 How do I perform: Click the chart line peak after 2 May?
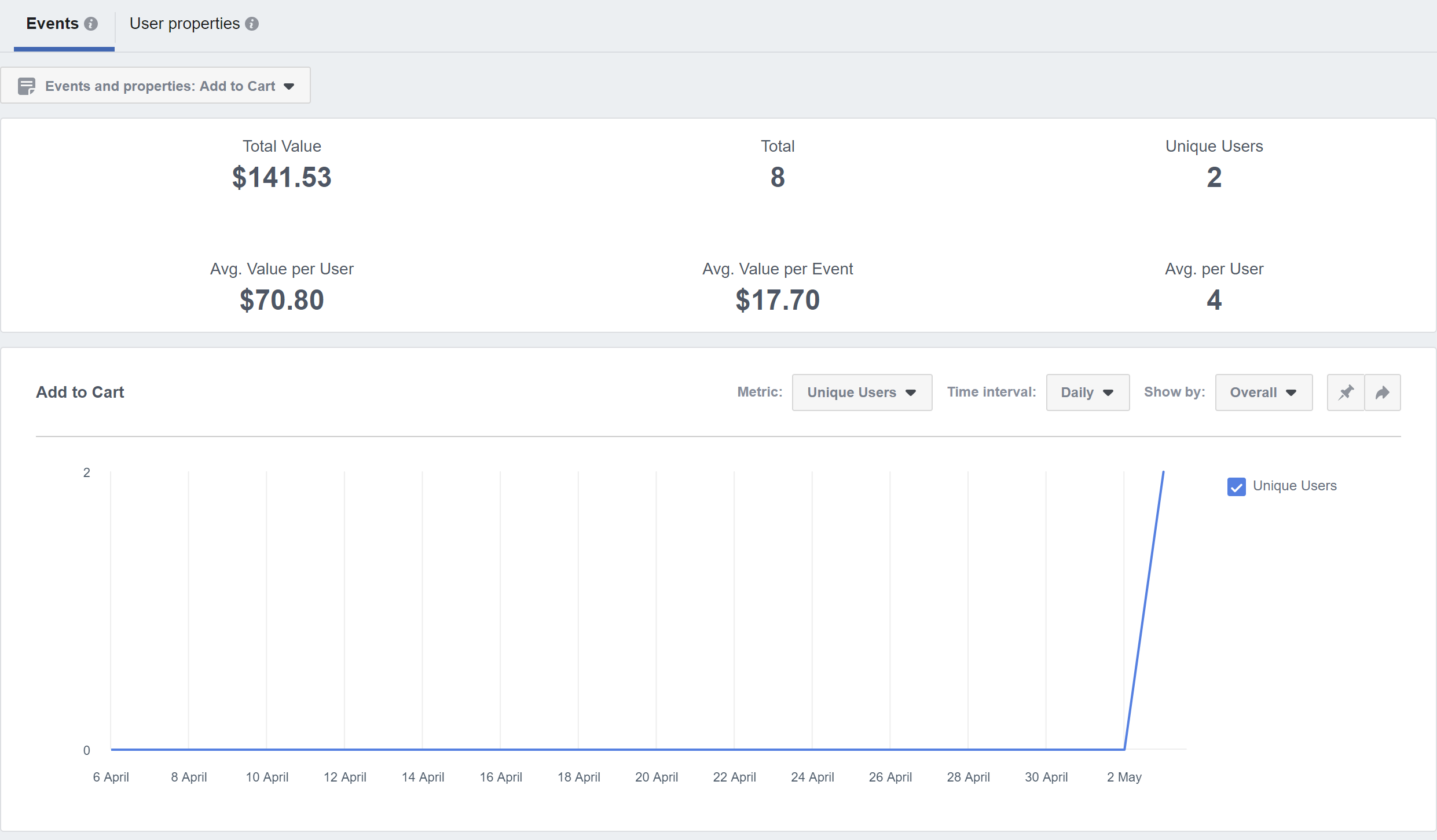[x=1163, y=472]
